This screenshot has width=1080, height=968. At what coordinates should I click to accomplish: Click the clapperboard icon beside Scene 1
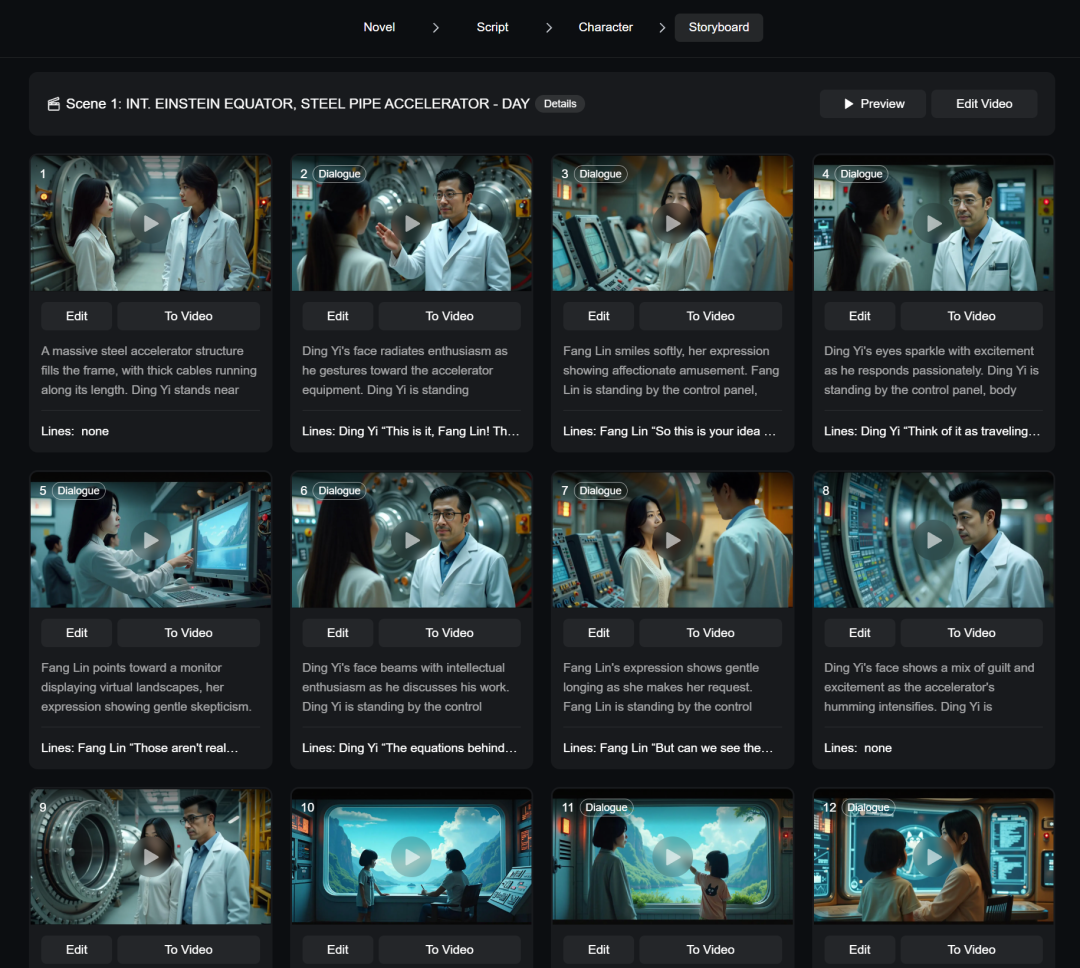coord(53,104)
